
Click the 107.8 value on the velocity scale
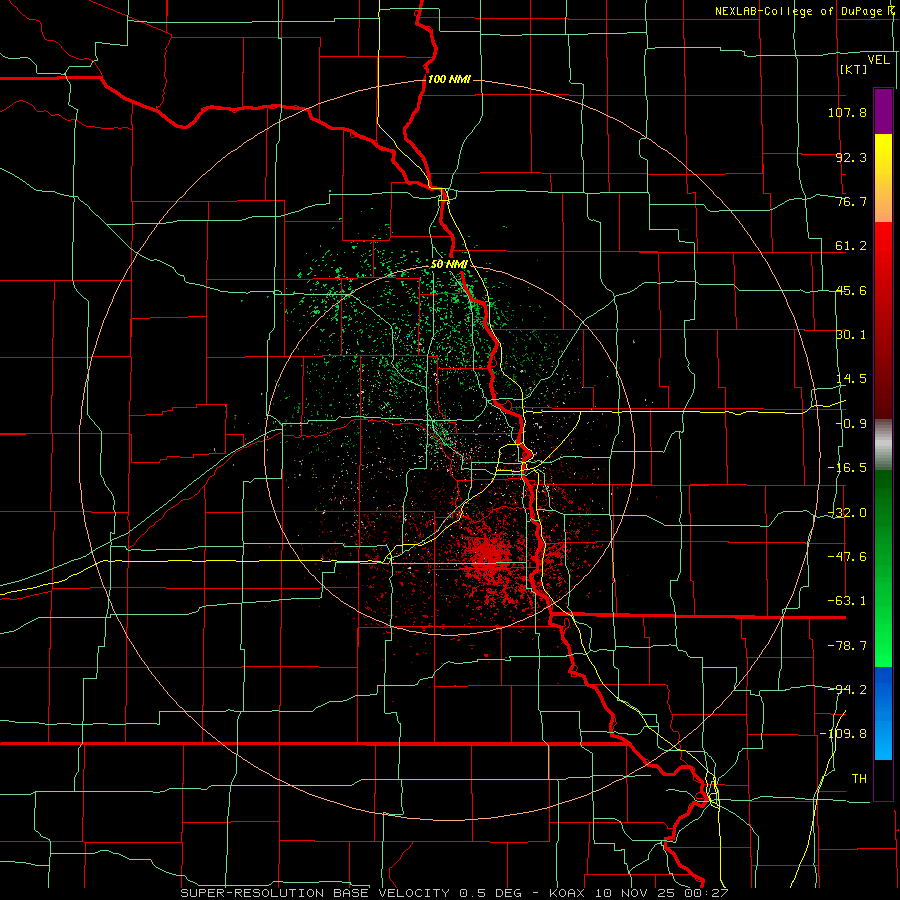[x=847, y=112]
